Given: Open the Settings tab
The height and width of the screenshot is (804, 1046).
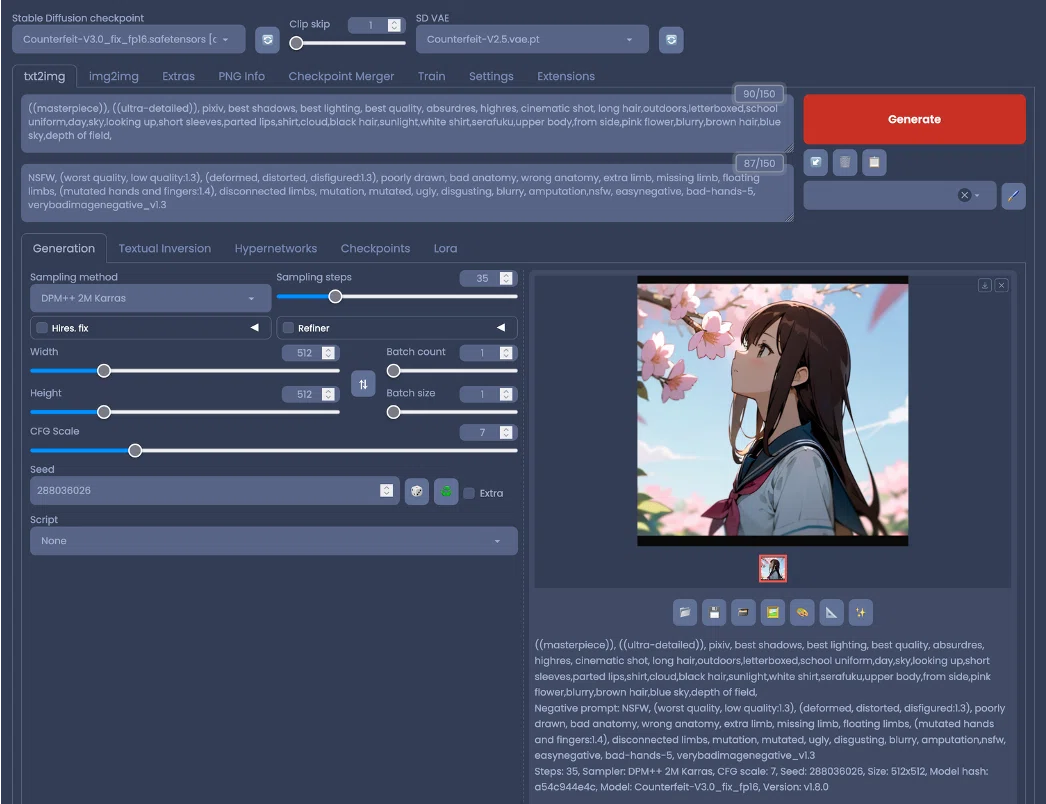Looking at the screenshot, I should tap(491, 76).
